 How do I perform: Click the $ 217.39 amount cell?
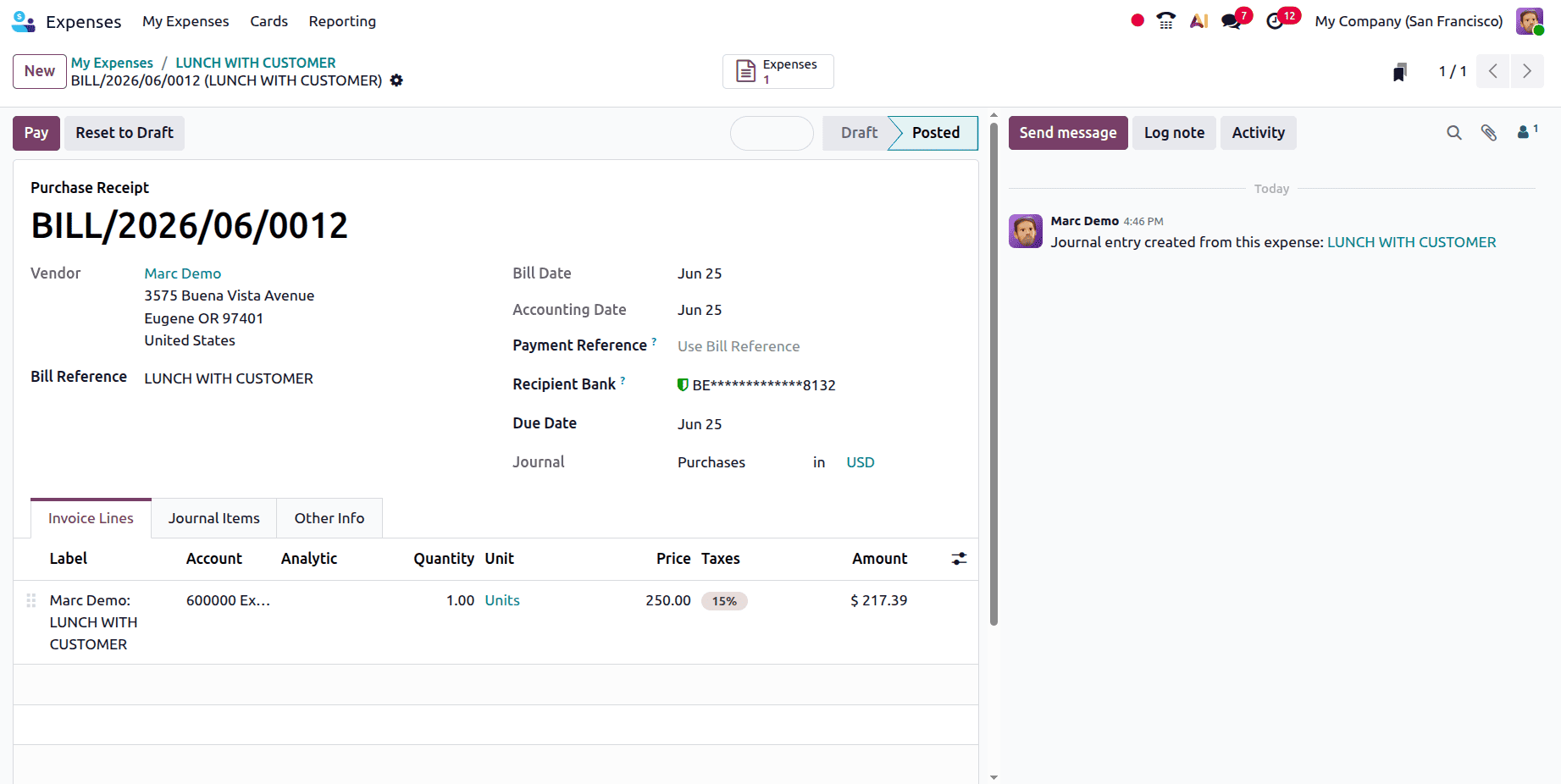pyautogui.click(x=878, y=600)
